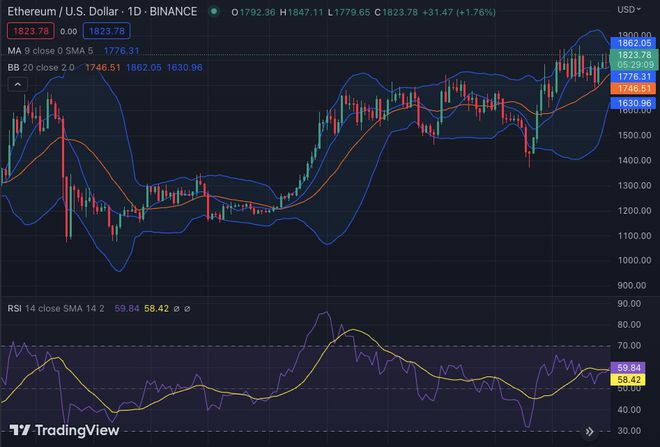Viewport: 660px width, 447px height.
Task: Click the TradingView logo
Action: point(64,430)
